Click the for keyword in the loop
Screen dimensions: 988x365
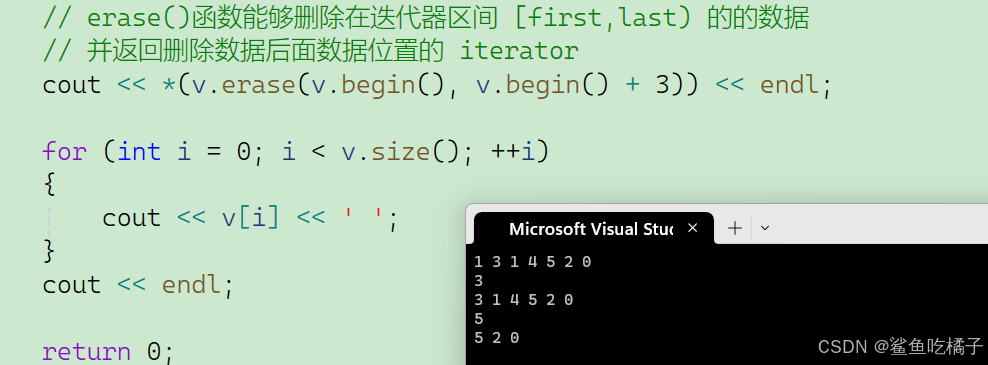point(64,151)
